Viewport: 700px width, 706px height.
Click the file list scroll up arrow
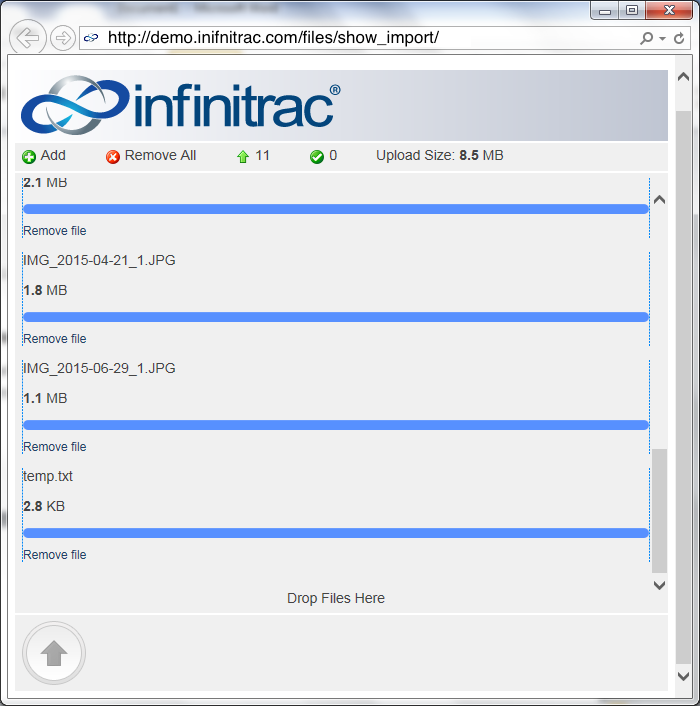click(659, 199)
